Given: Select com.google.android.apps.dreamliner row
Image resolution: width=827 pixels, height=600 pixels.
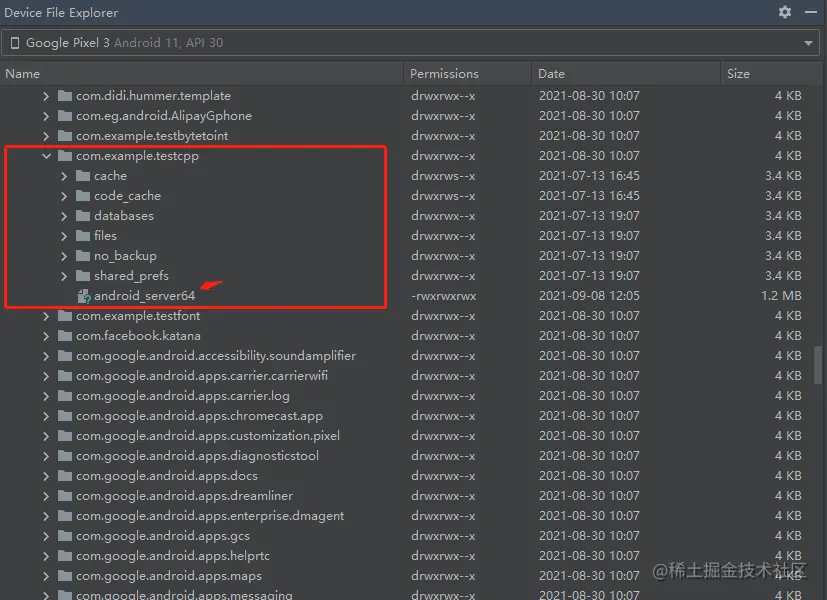Looking at the screenshot, I should [411, 496].
